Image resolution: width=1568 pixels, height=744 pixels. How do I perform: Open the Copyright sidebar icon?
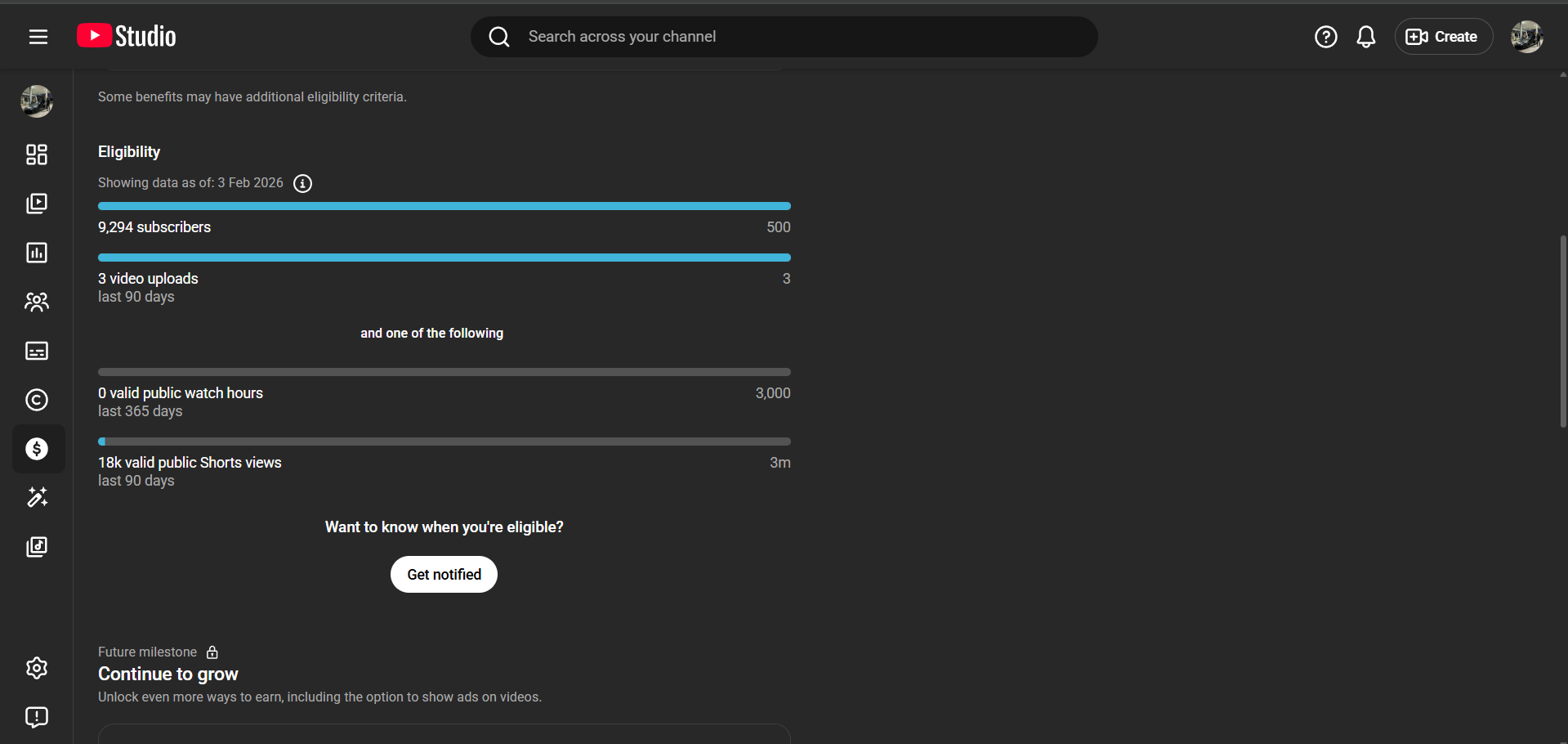pyautogui.click(x=37, y=400)
